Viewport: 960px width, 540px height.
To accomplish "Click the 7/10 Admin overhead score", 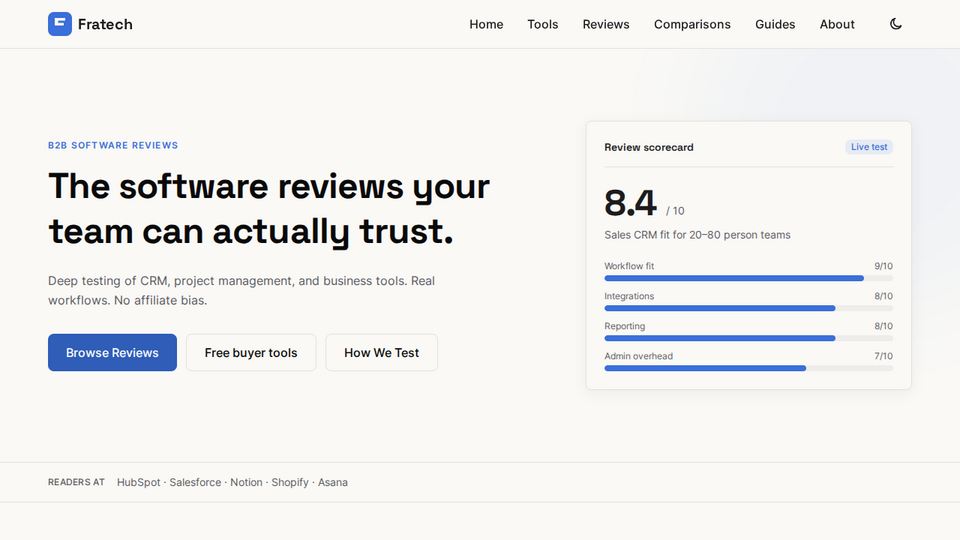I will [x=883, y=356].
